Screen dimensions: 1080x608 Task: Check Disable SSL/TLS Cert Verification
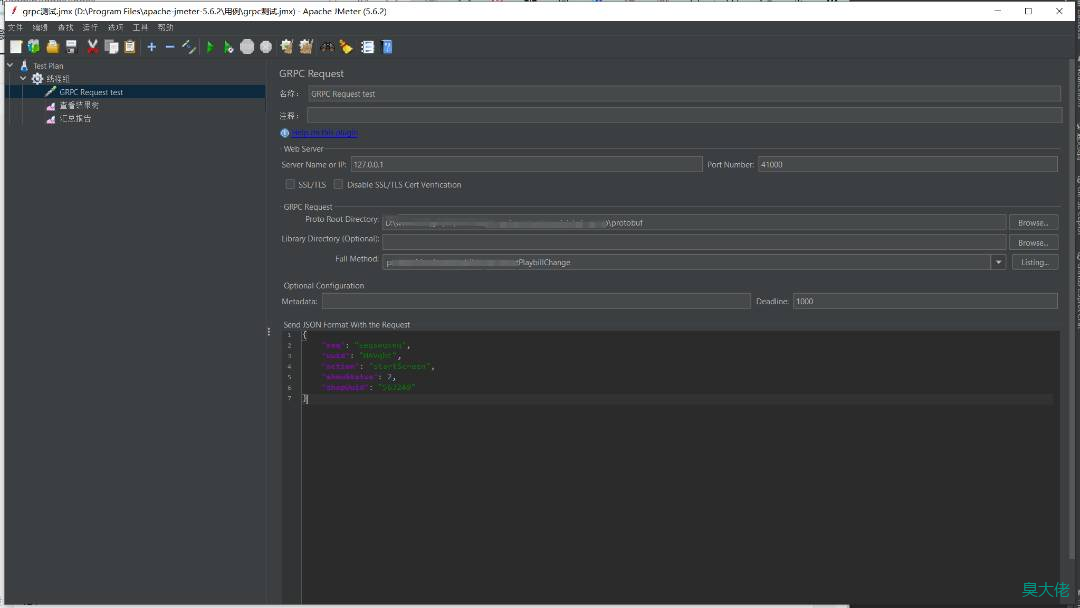[338, 185]
